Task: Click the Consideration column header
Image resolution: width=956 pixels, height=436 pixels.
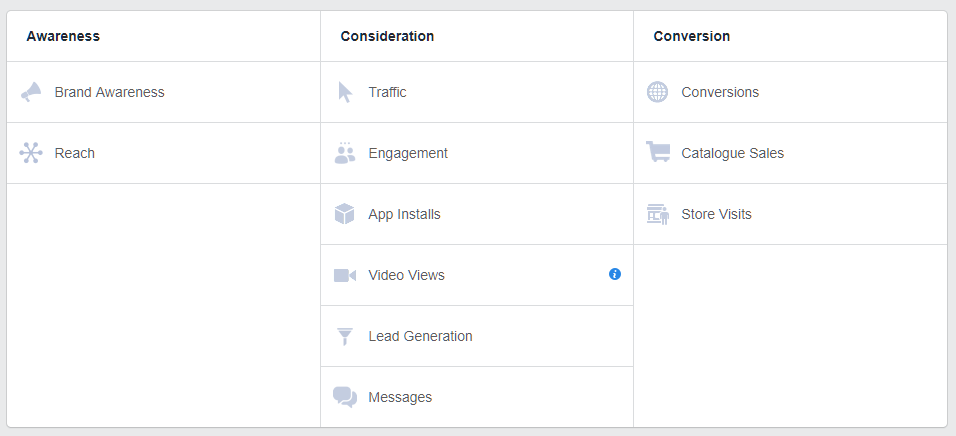Action: tap(387, 36)
